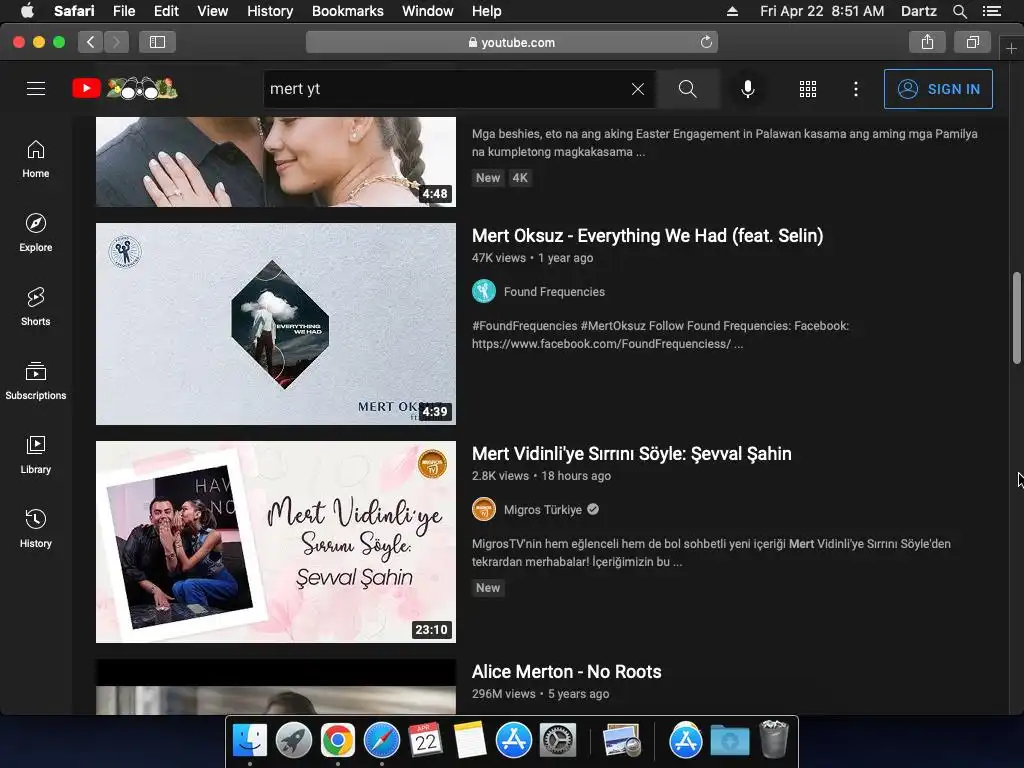Click the SIGN IN button
Image resolution: width=1024 pixels, height=768 pixels.
pos(938,89)
